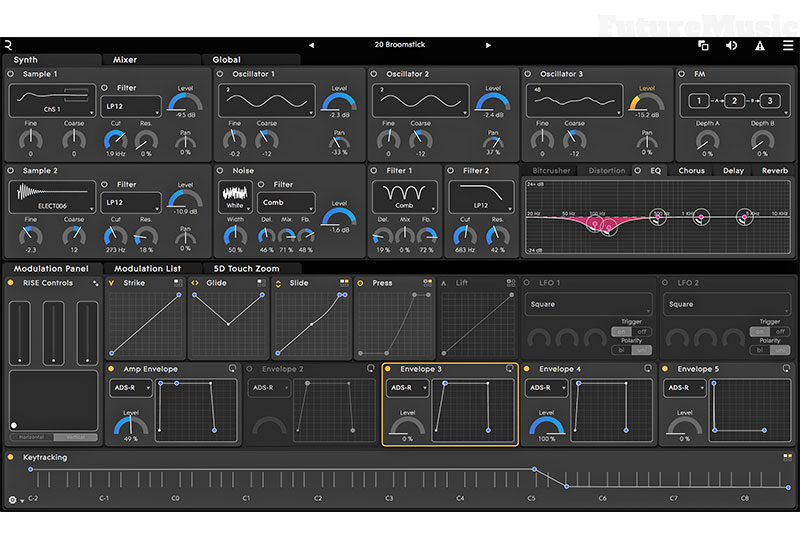This screenshot has width=800, height=550.
Task: Open Noise Comb filter dropdown
Action: pyautogui.click(x=286, y=203)
